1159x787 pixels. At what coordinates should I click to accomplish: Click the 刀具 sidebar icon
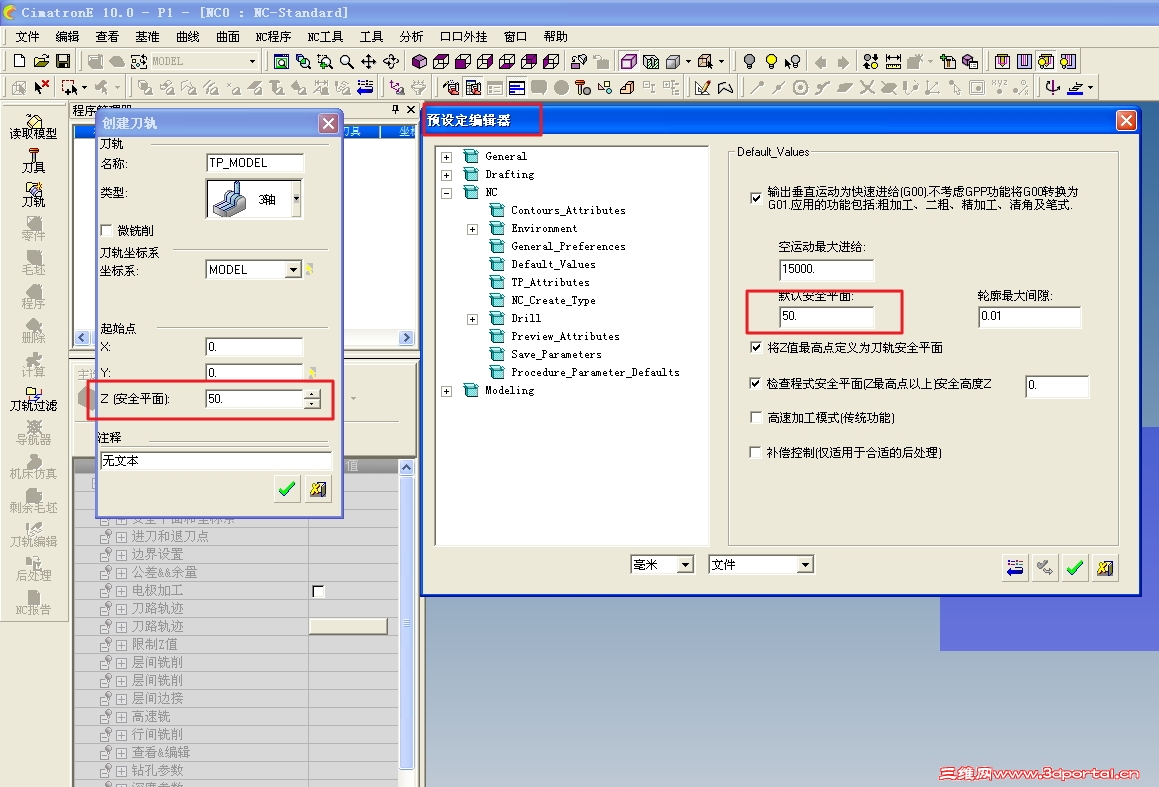[33, 160]
